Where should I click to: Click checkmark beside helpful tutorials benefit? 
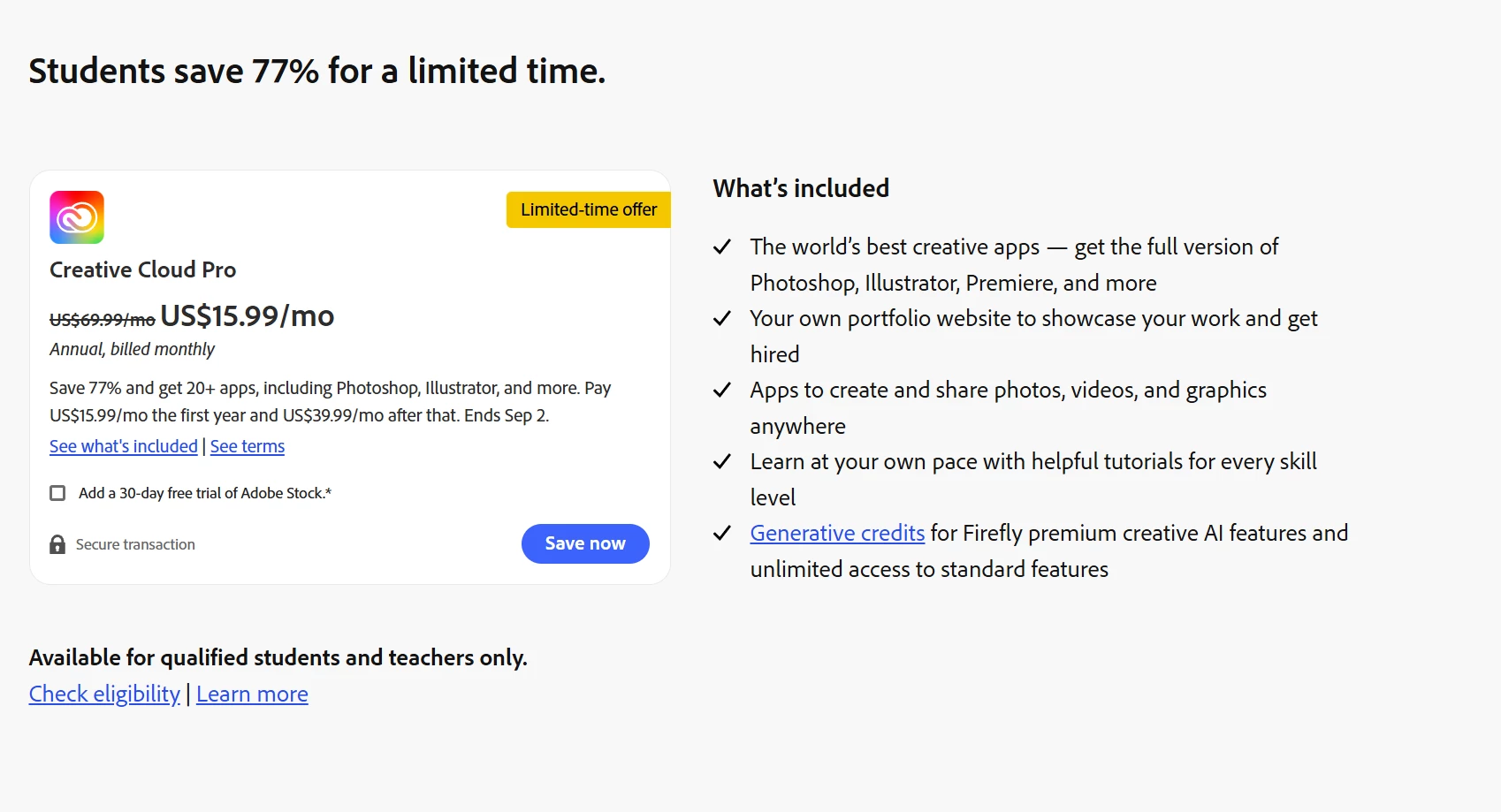tap(722, 461)
